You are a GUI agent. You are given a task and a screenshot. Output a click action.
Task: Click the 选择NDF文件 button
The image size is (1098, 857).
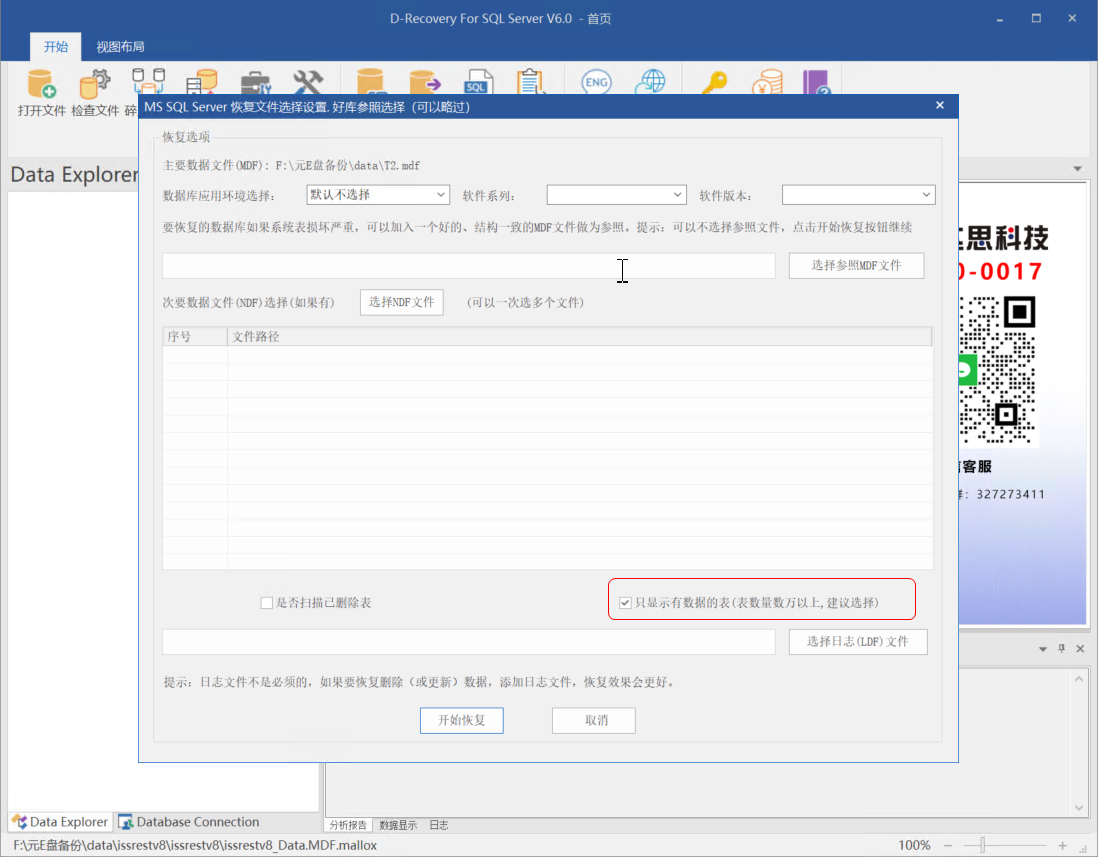pos(401,302)
